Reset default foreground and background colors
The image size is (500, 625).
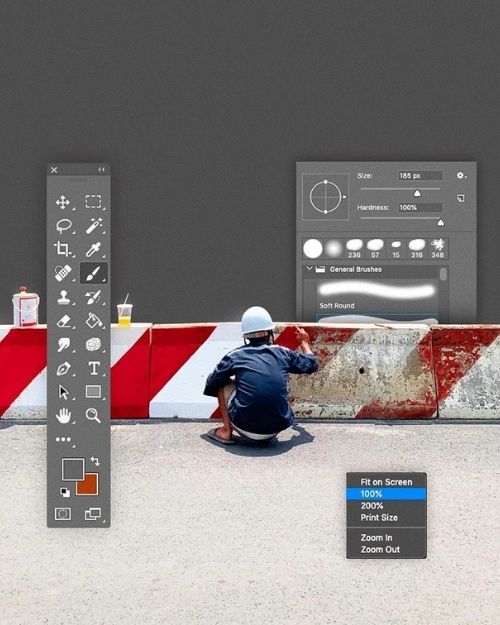(x=65, y=492)
